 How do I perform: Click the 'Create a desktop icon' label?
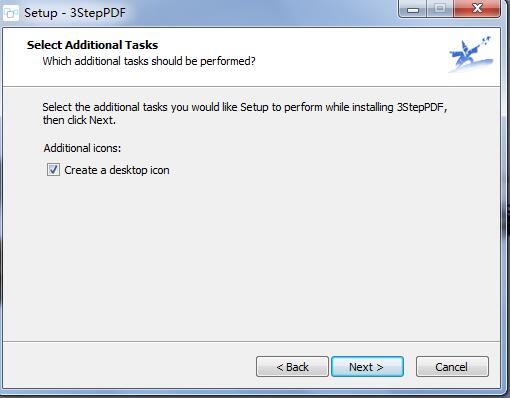pyautogui.click(x=117, y=170)
